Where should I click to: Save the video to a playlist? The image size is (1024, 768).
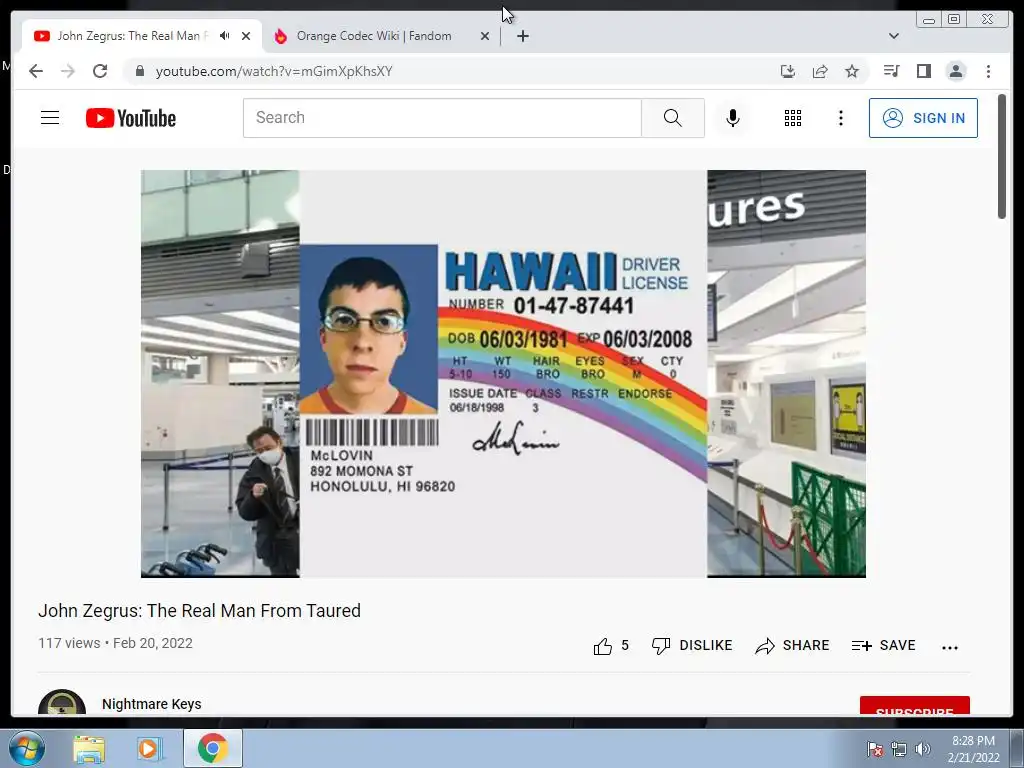(x=884, y=646)
